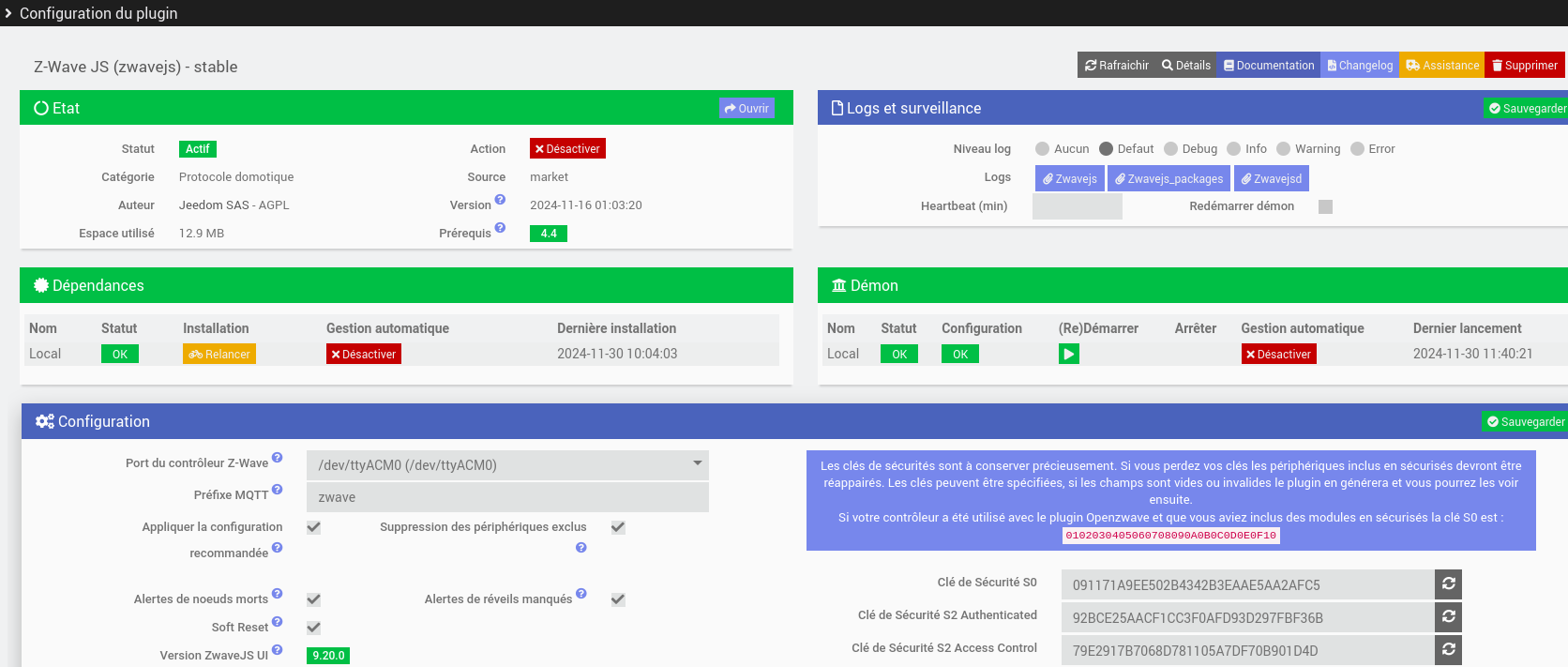Expand the Configuration du plugin chevron
This screenshot has height=667, width=1568.
tap(8, 13)
